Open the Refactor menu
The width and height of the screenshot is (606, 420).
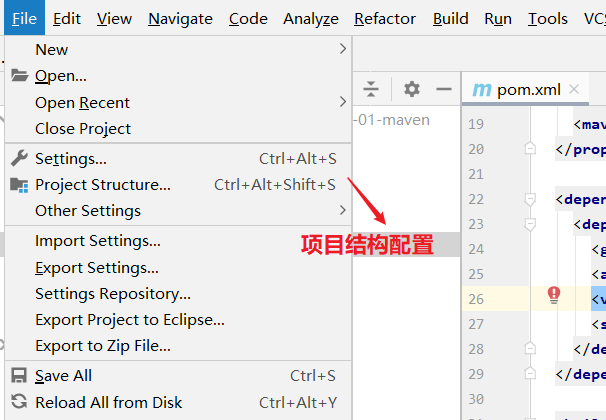(x=384, y=18)
